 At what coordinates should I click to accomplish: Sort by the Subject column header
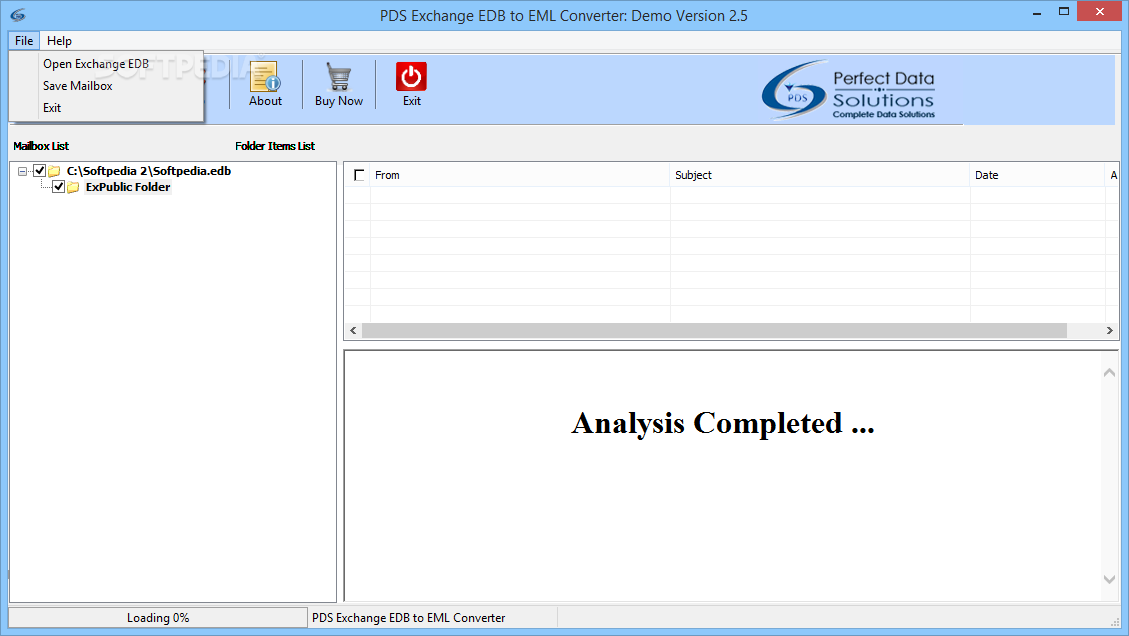[x=819, y=175]
